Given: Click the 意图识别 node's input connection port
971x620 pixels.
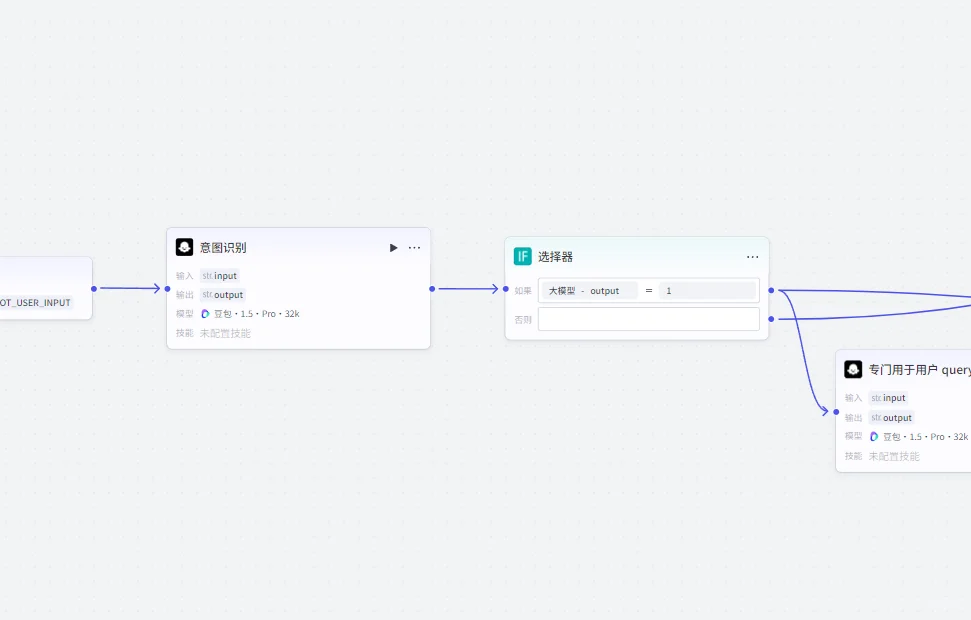Looking at the screenshot, I should (x=167, y=289).
